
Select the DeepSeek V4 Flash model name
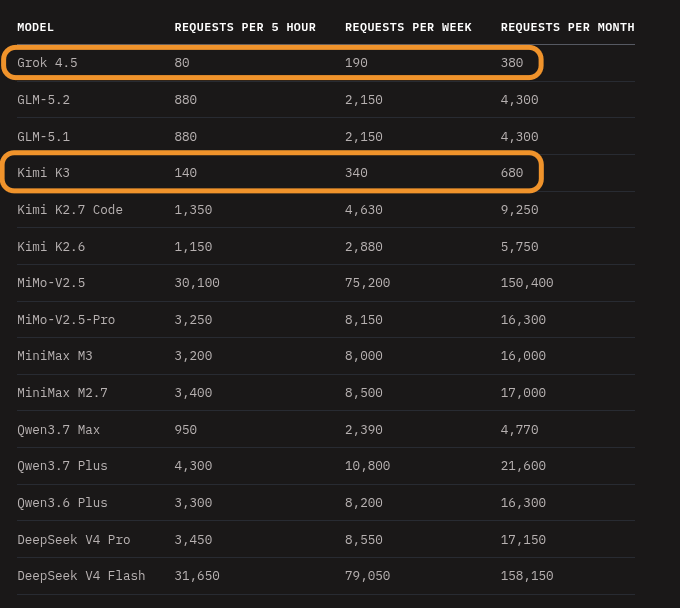81,576
